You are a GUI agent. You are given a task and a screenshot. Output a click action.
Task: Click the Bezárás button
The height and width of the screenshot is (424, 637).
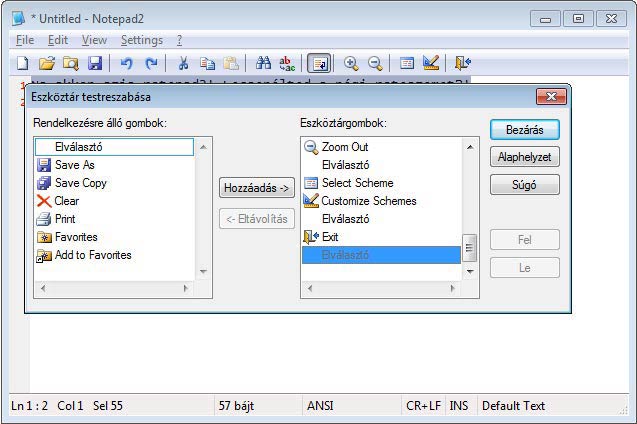(x=524, y=130)
